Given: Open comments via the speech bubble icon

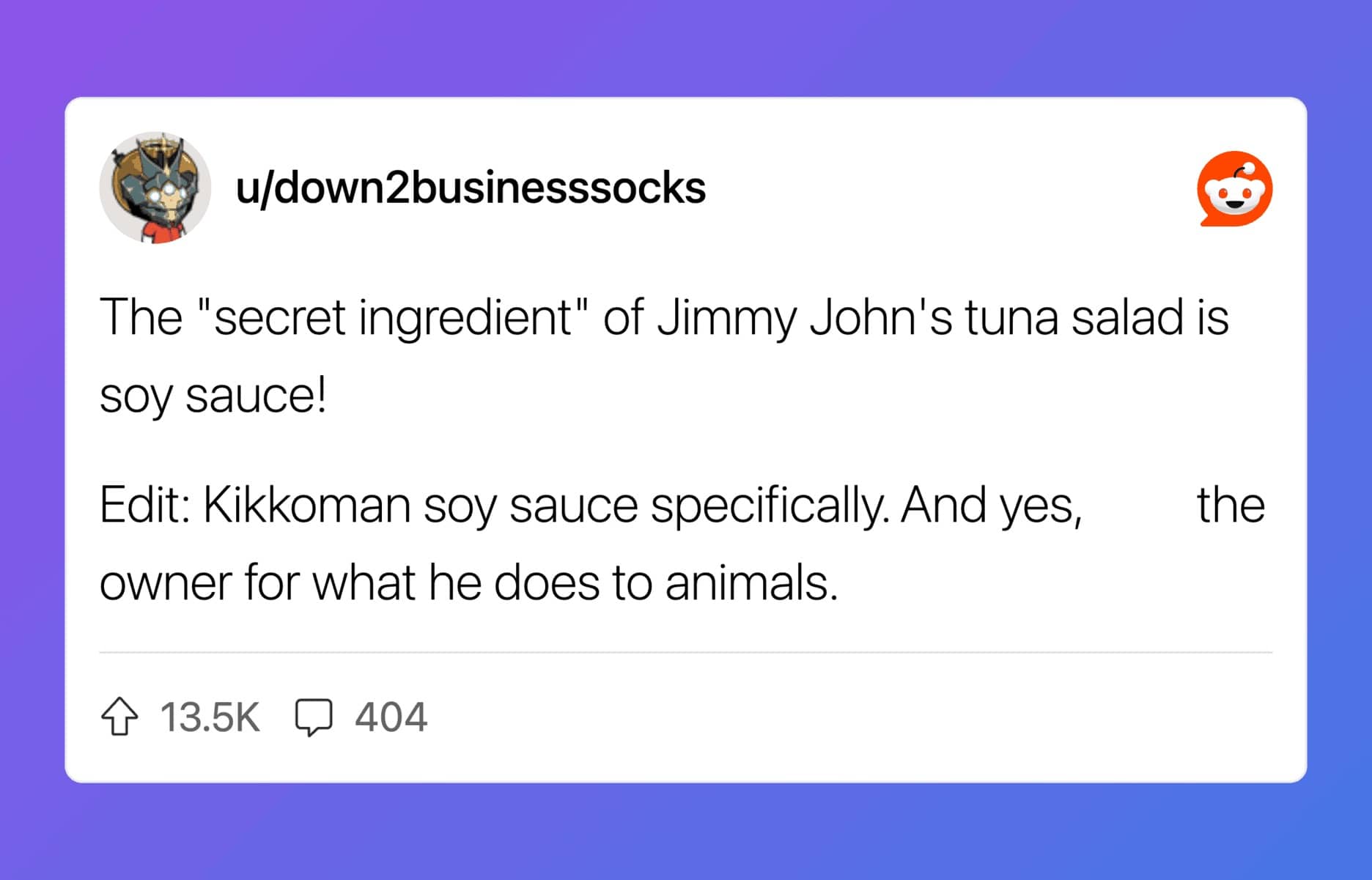Looking at the screenshot, I should (x=314, y=717).
